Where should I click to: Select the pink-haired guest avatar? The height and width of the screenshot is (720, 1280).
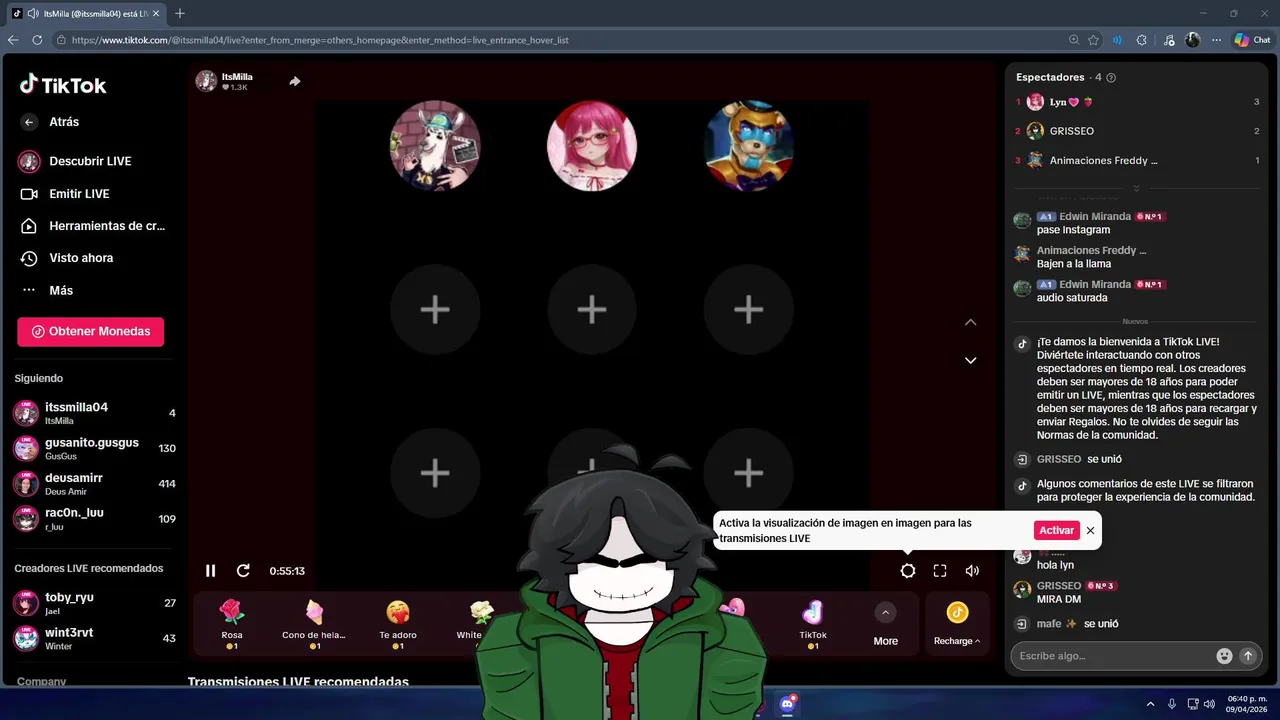point(592,145)
